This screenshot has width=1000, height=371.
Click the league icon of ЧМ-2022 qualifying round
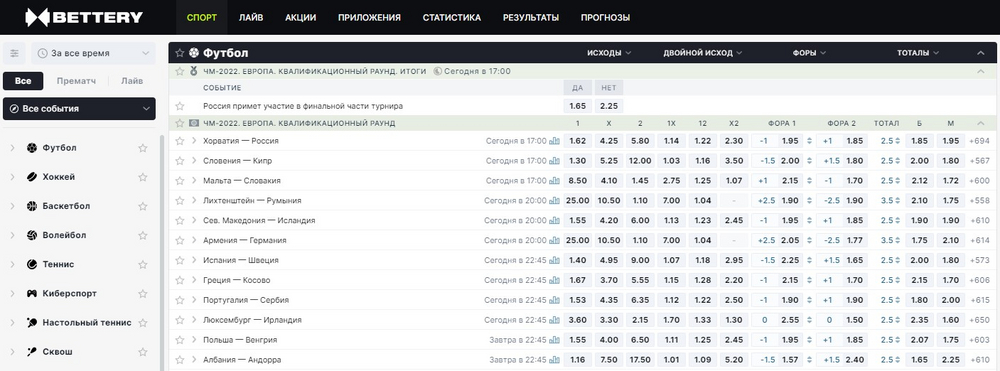tap(194, 123)
